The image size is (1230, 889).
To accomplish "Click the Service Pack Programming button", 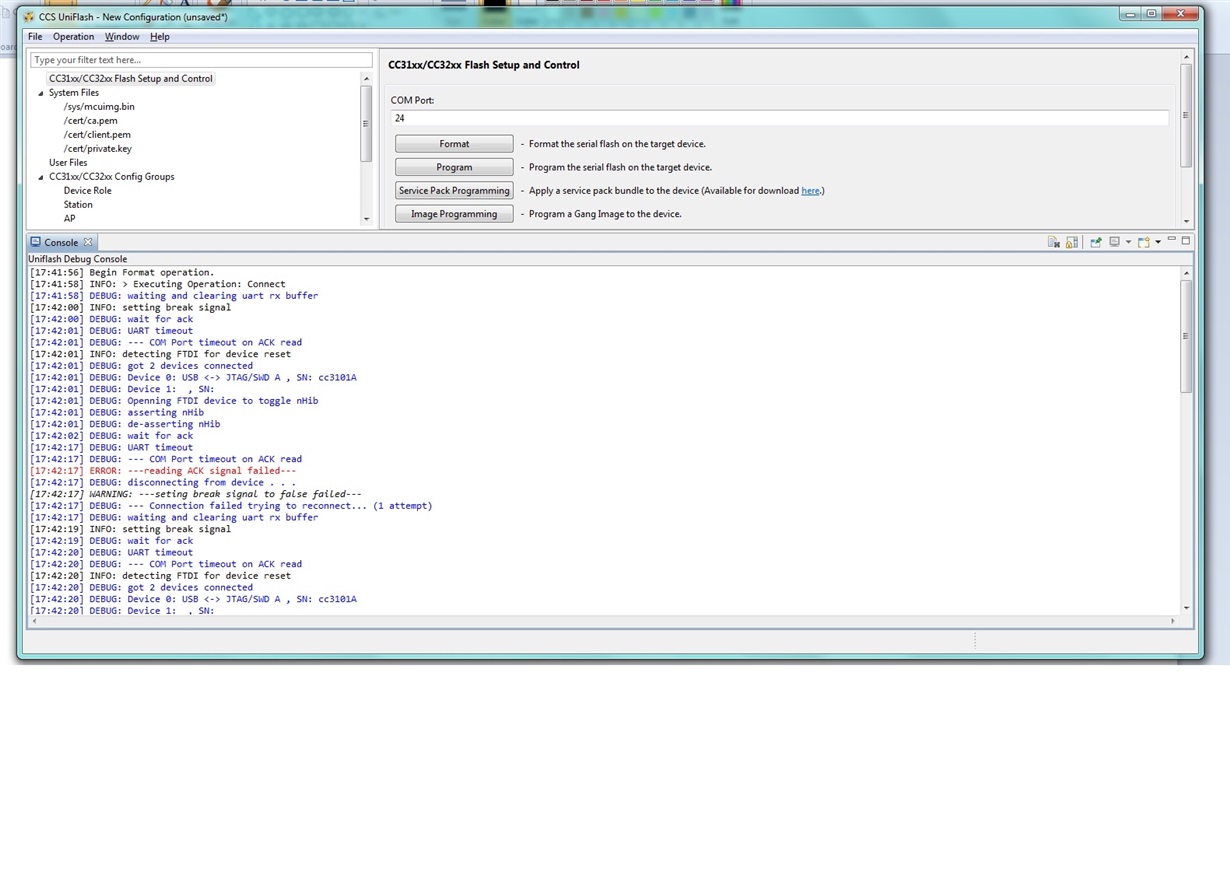I will coord(454,190).
